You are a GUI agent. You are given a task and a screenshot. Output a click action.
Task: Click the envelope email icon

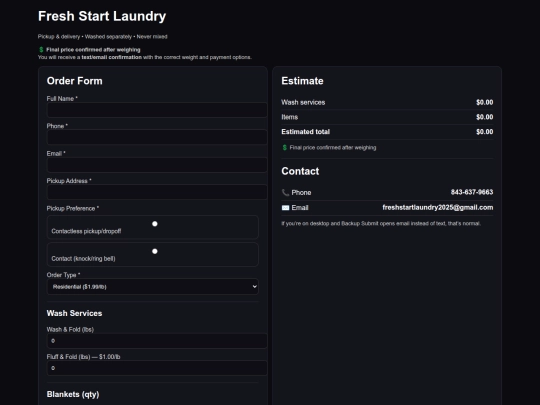pos(285,208)
